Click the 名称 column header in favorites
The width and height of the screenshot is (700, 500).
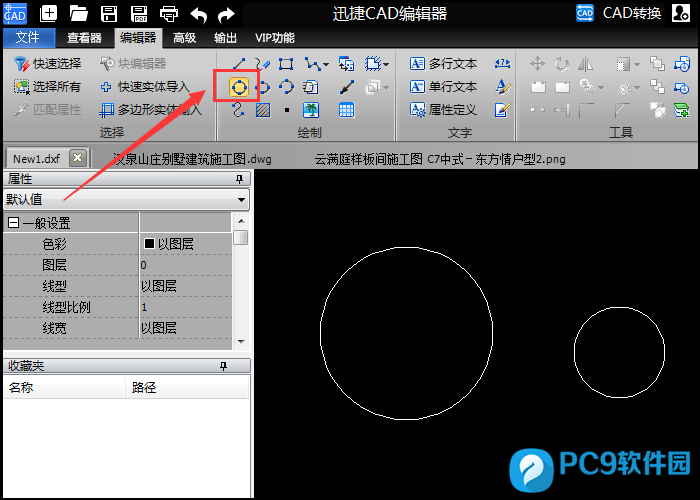pos(64,387)
